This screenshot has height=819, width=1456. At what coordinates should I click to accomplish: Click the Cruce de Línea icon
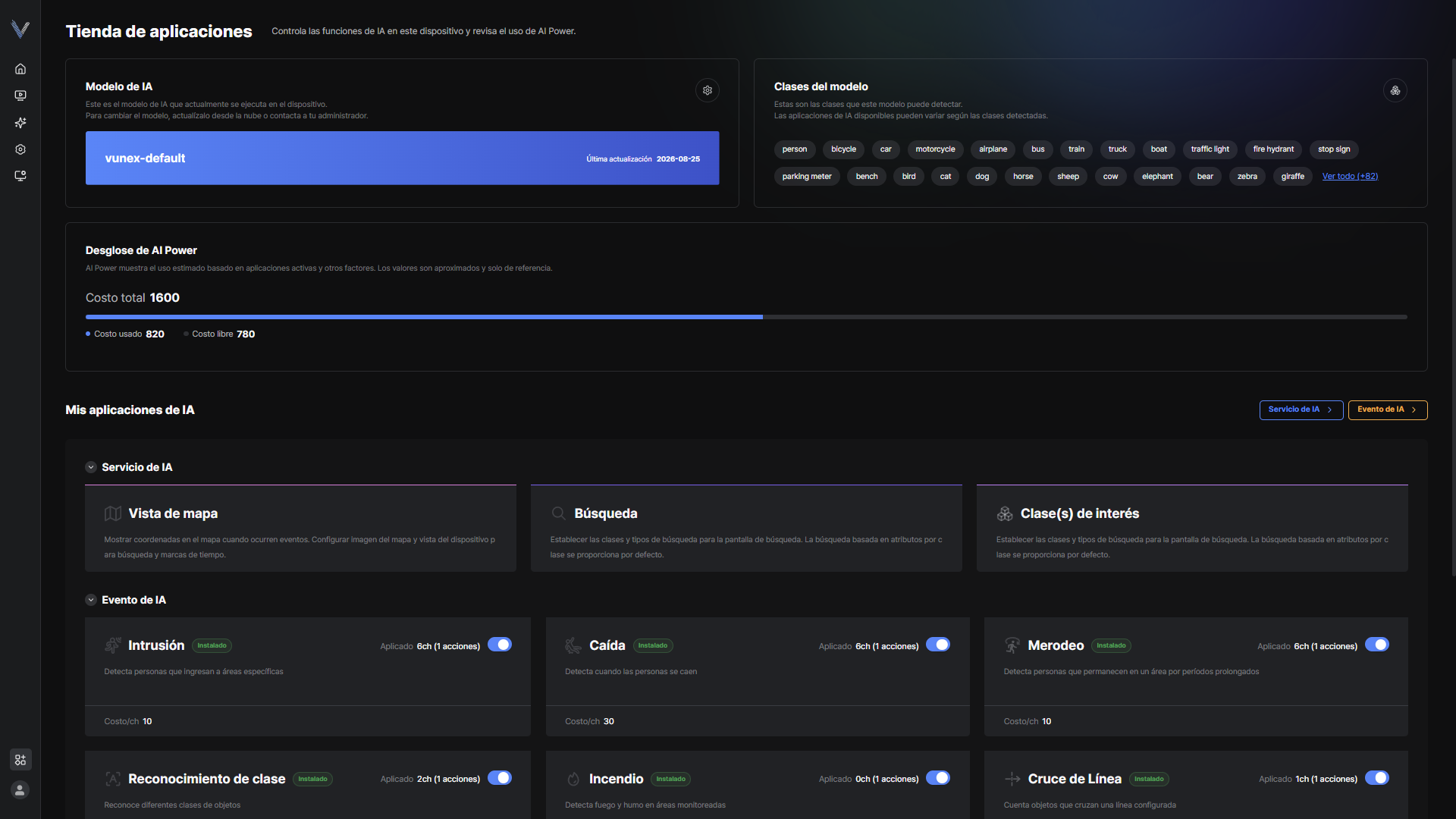(x=1012, y=779)
